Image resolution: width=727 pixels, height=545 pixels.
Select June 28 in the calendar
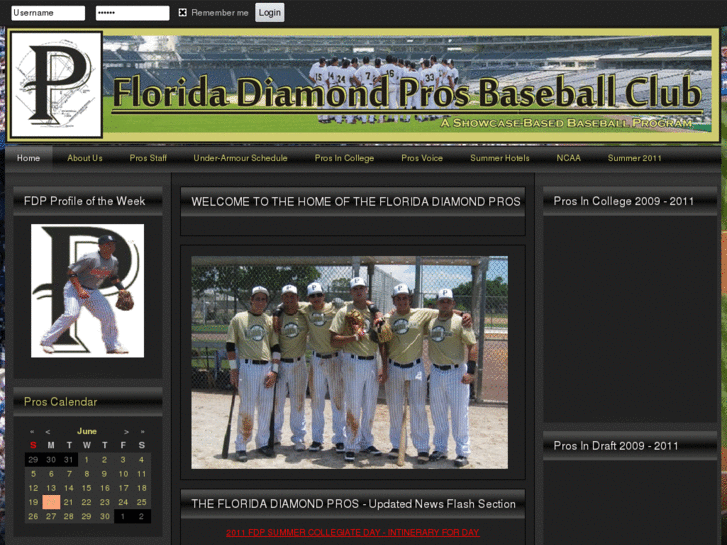click(x=69, y=516)
